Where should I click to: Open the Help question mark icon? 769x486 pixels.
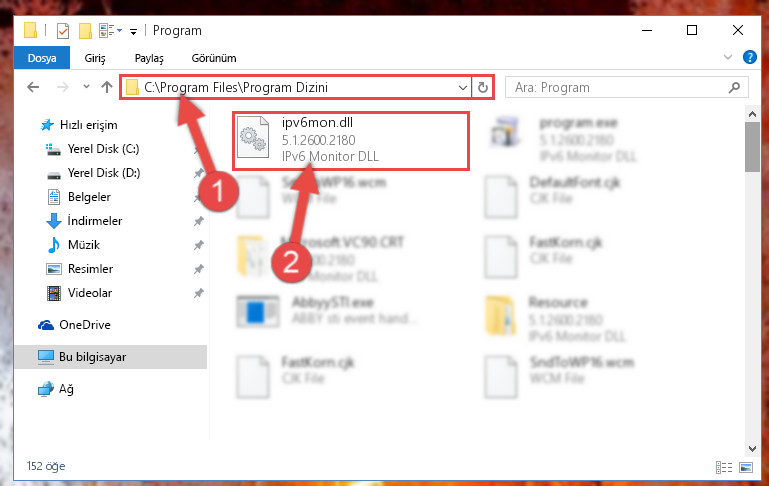749,57
